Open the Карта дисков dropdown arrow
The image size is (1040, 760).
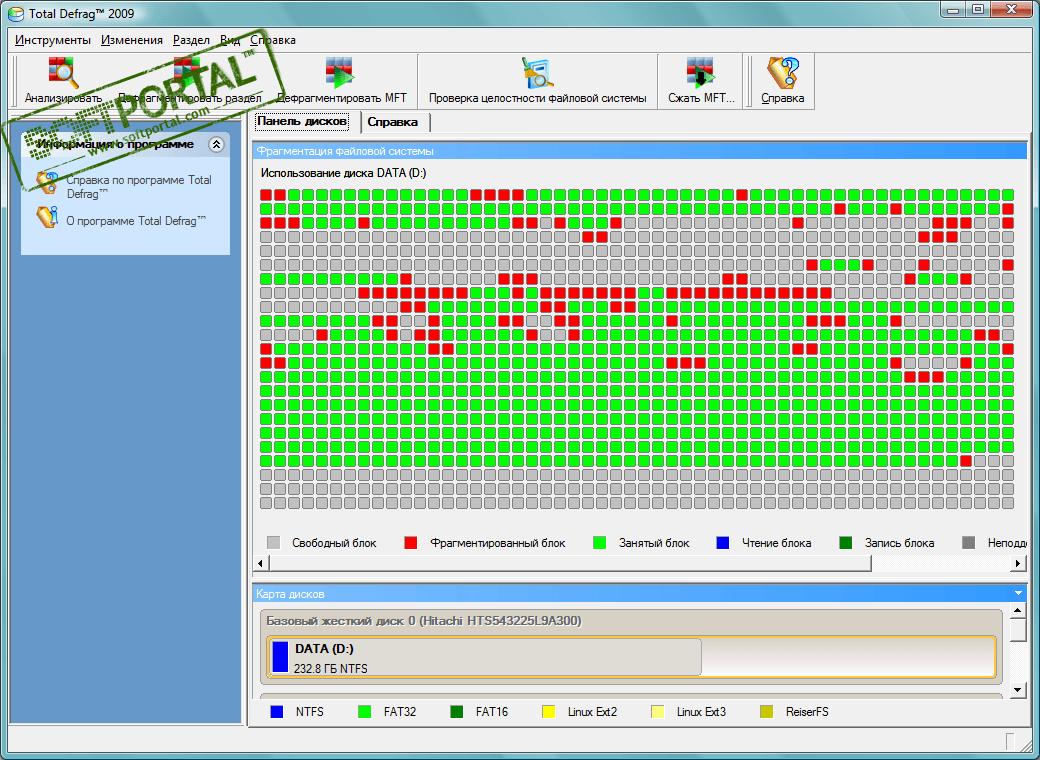1018,593
